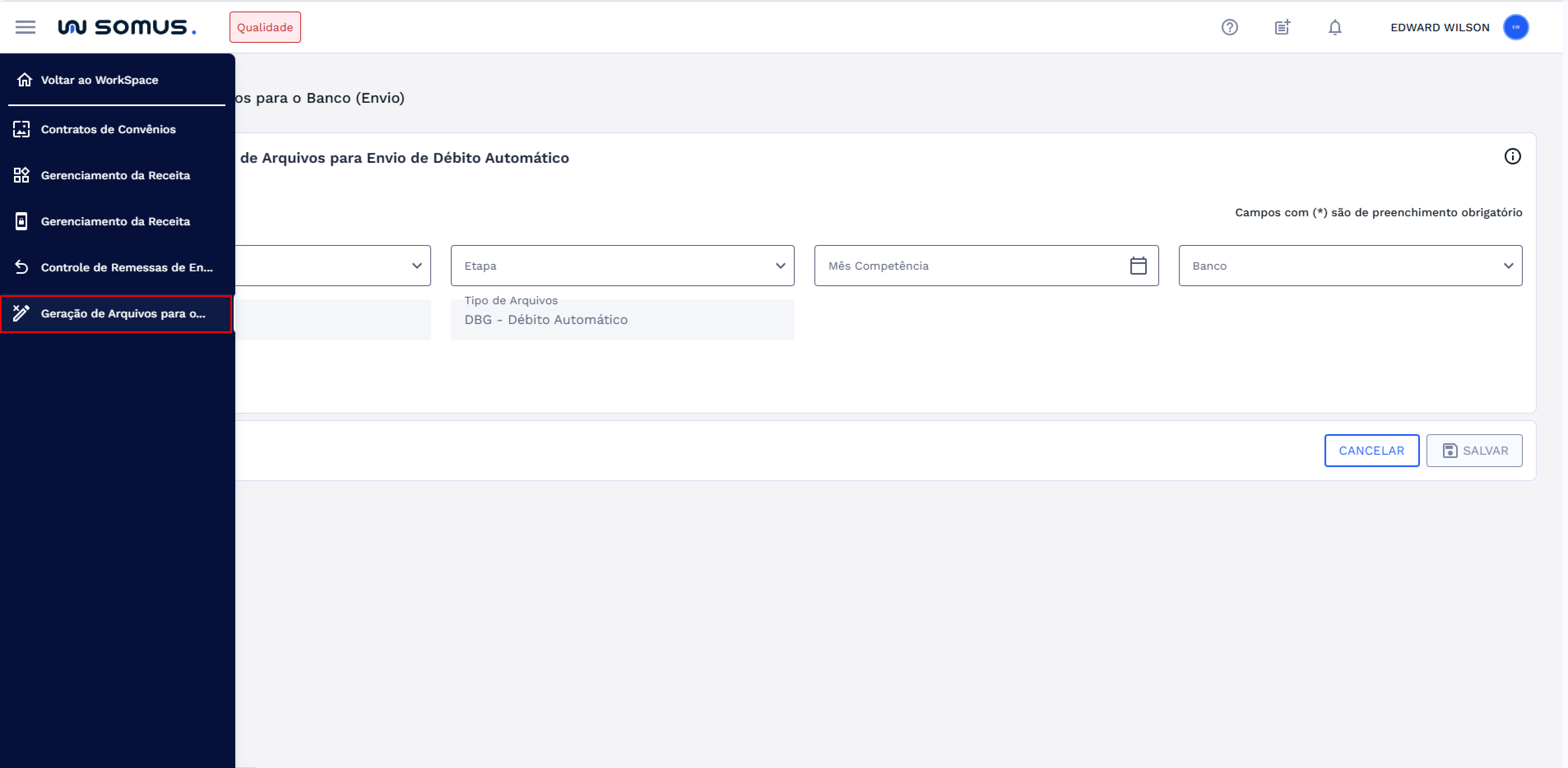Click the home icon next to Voltar ao WorkSpace
The height and width of the screenshot is (768, 1568).
click(23, 80)
